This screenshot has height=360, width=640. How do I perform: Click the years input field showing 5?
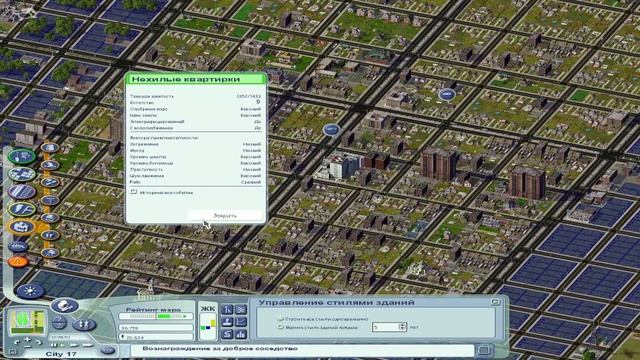pyautogui.click(x=385, y=327)
